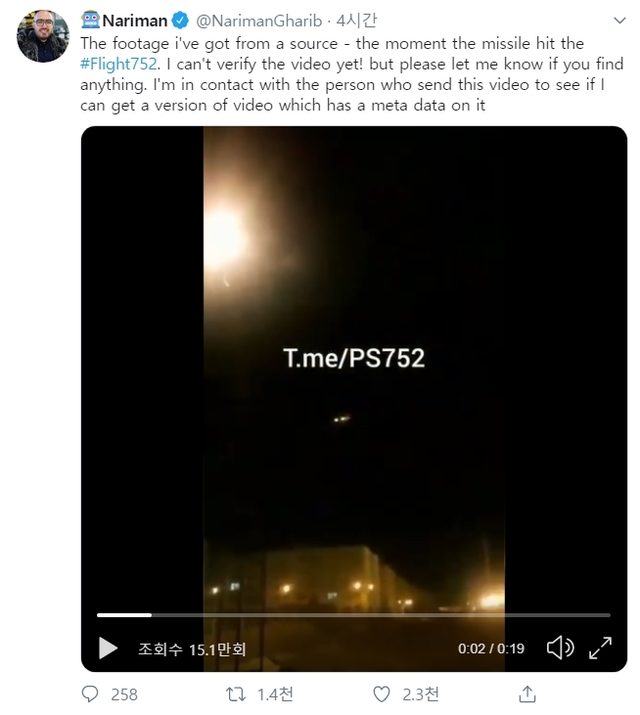Open the tweet options chevron menu
Screen dimensions: 640x715
click(x=619, y=21)
